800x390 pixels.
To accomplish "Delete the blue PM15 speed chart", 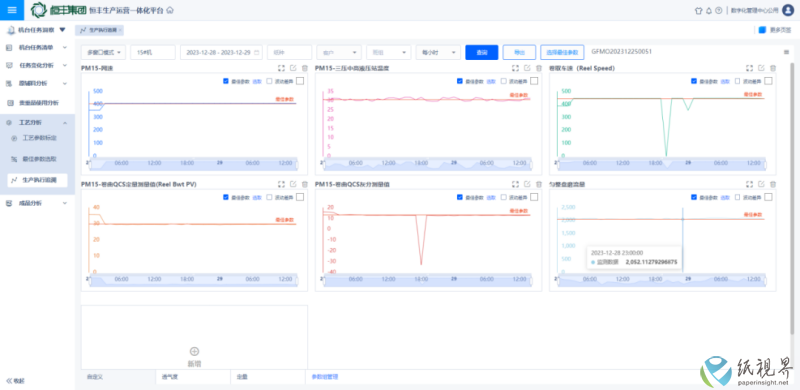I will [x=305, y=68].
